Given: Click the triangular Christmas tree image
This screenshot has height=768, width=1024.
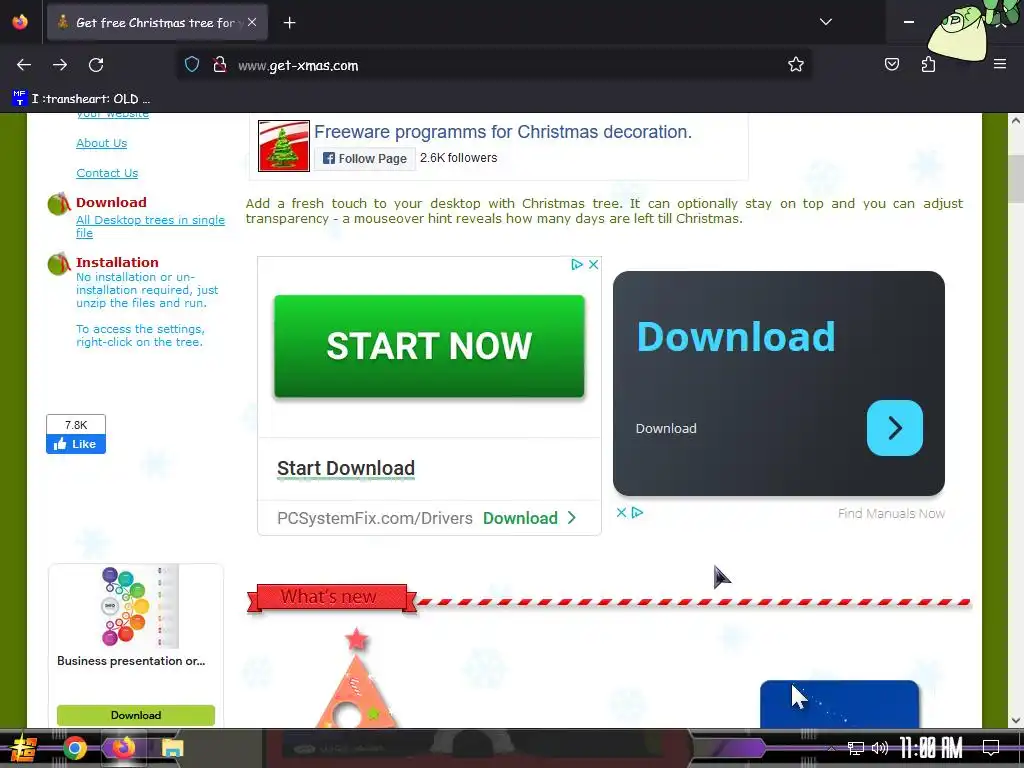Looking at the screenshot, I should pos(356,678).
